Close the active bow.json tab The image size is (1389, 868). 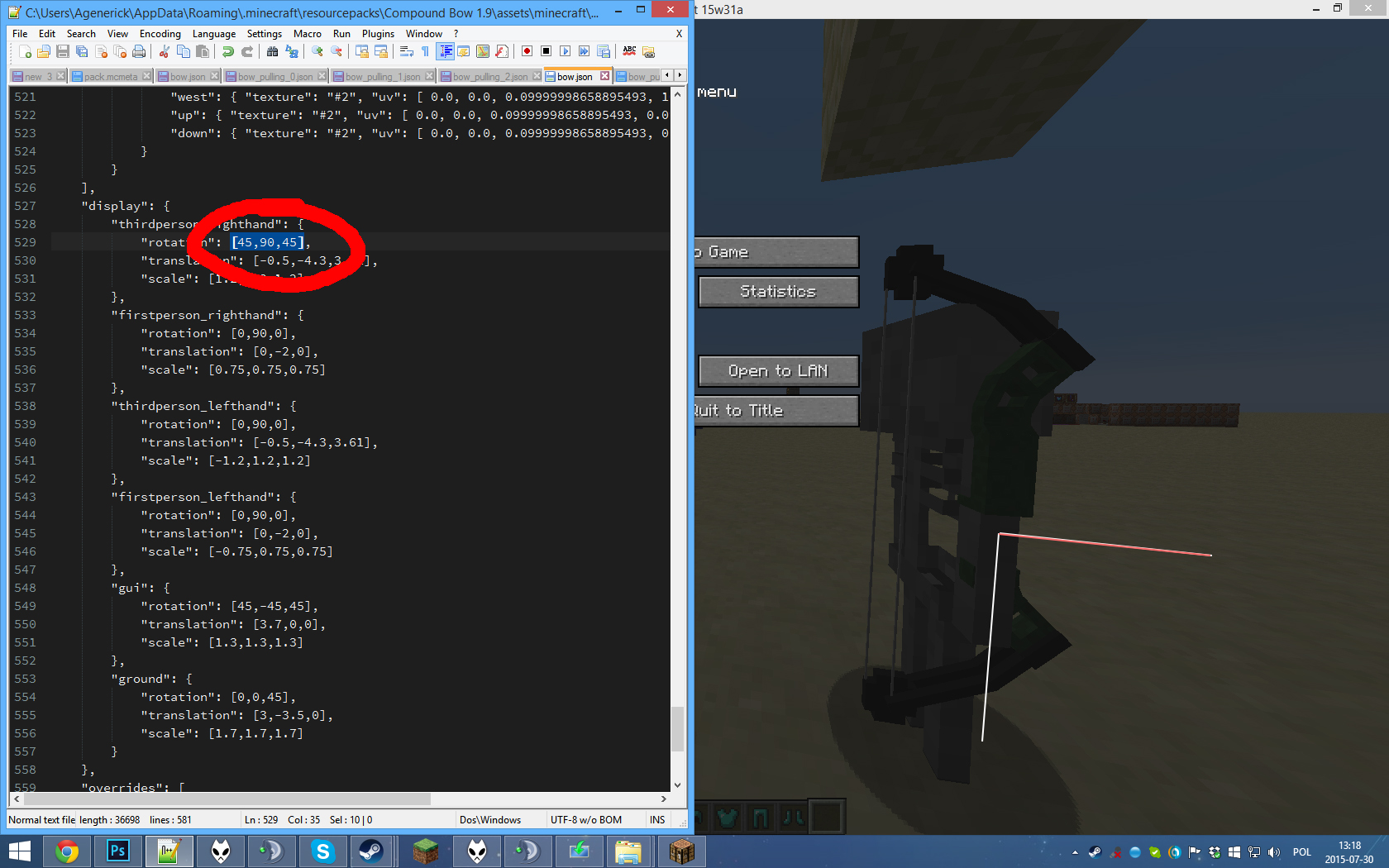coord(604,76)
